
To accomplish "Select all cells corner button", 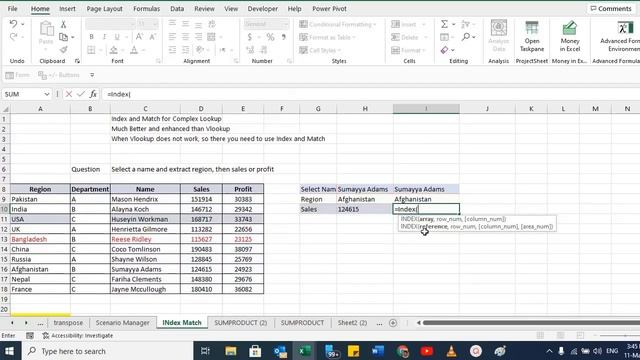I will [6, 109].
